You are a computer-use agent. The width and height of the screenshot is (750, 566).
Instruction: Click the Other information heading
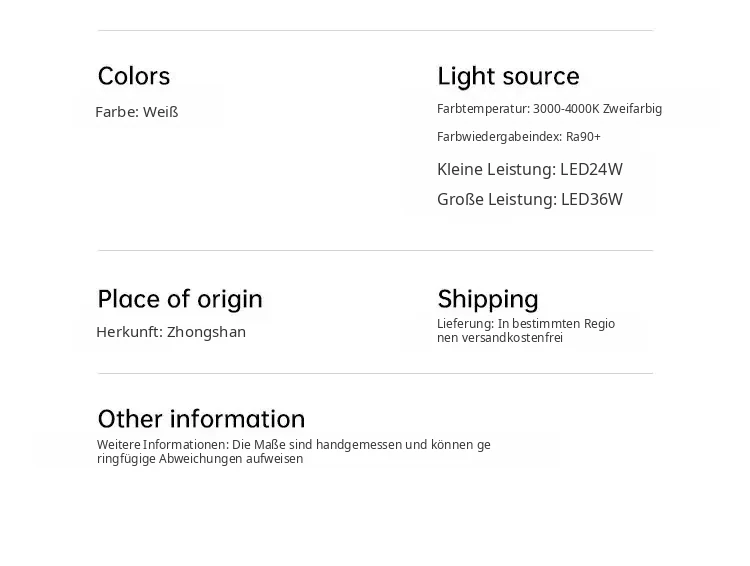pos(201,419)
